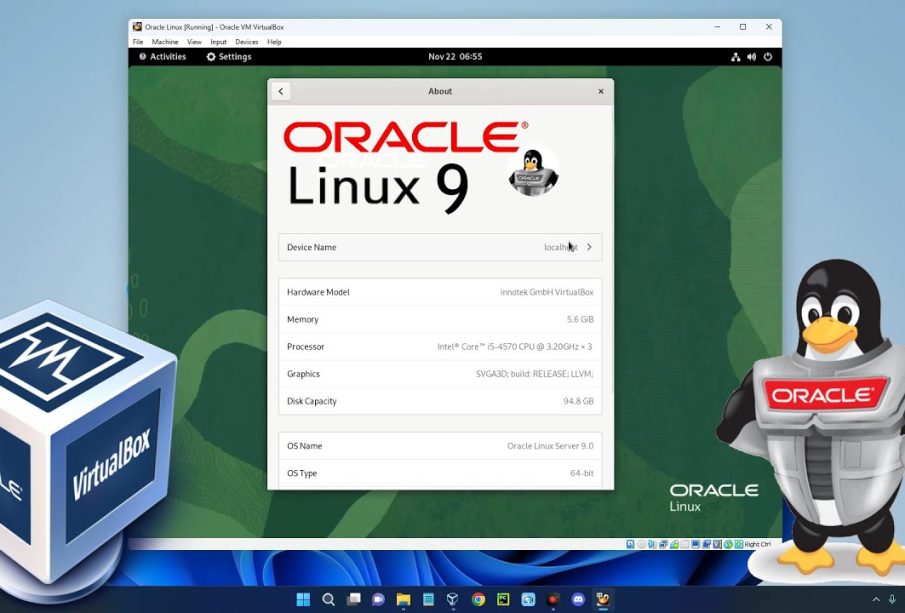
Task: Open the VirtualBox Devices menu
Action: 246,42
